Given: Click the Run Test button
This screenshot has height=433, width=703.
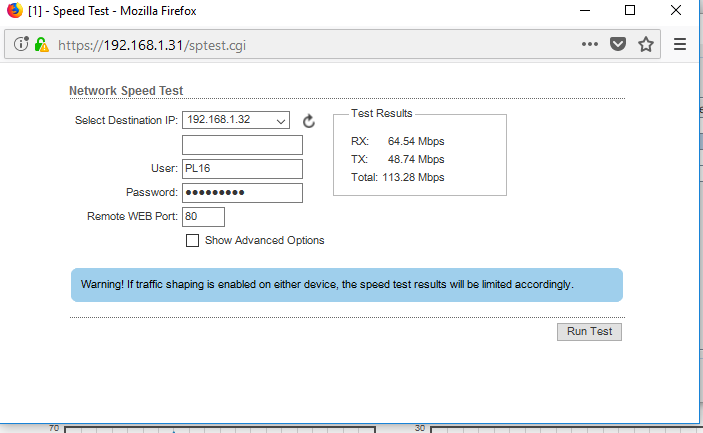Looking at the screenshot, I should tap(589, 332).
